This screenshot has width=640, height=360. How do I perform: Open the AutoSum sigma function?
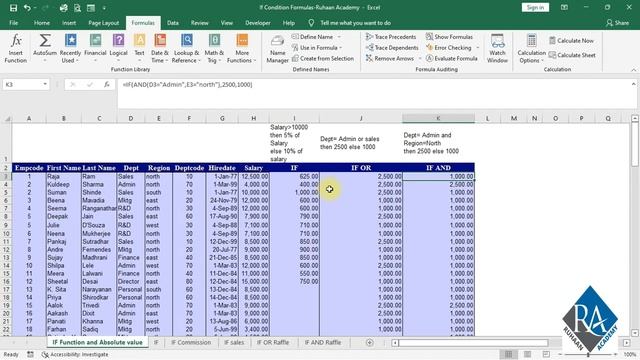pos(44,49)
